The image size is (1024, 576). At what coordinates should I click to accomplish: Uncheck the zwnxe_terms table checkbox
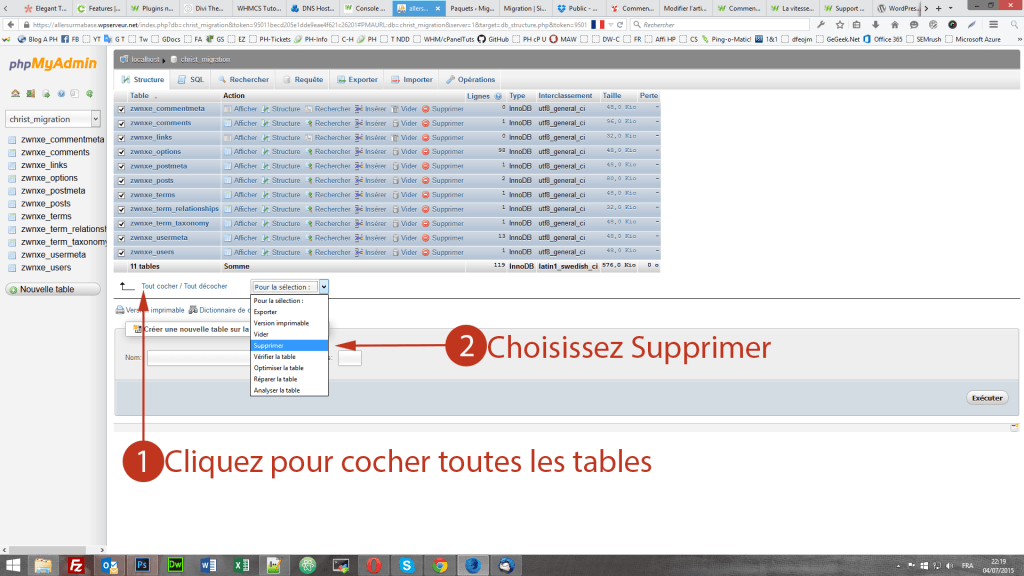[x=121, y=195]
